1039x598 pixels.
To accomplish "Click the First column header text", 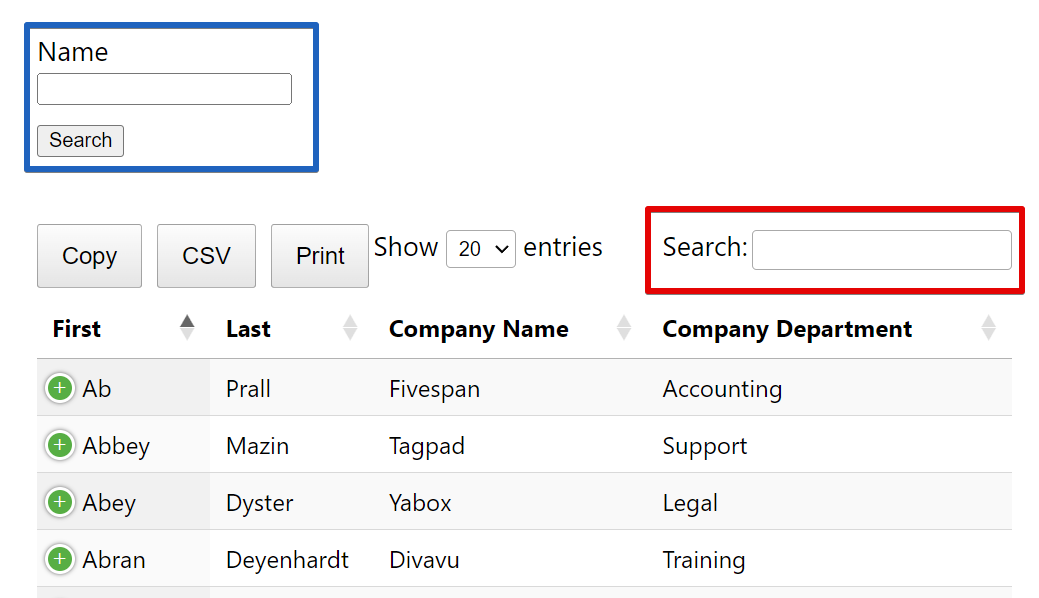I will click(77, 329).
